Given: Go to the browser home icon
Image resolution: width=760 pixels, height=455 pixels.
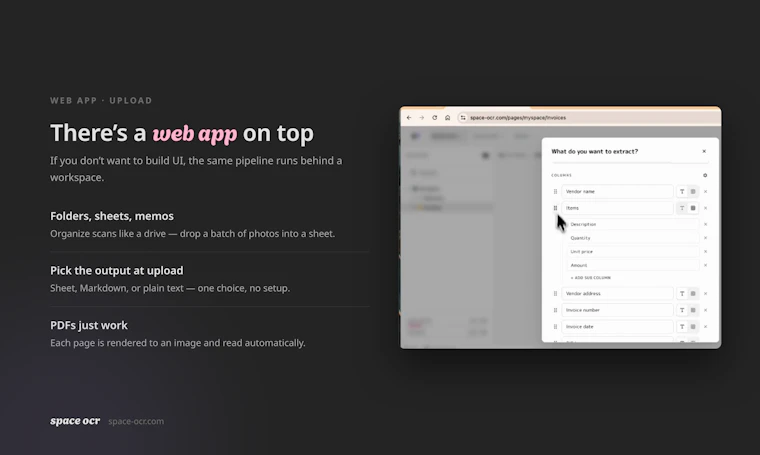Looking at the screenshot, I should click(x=448, y=118).
